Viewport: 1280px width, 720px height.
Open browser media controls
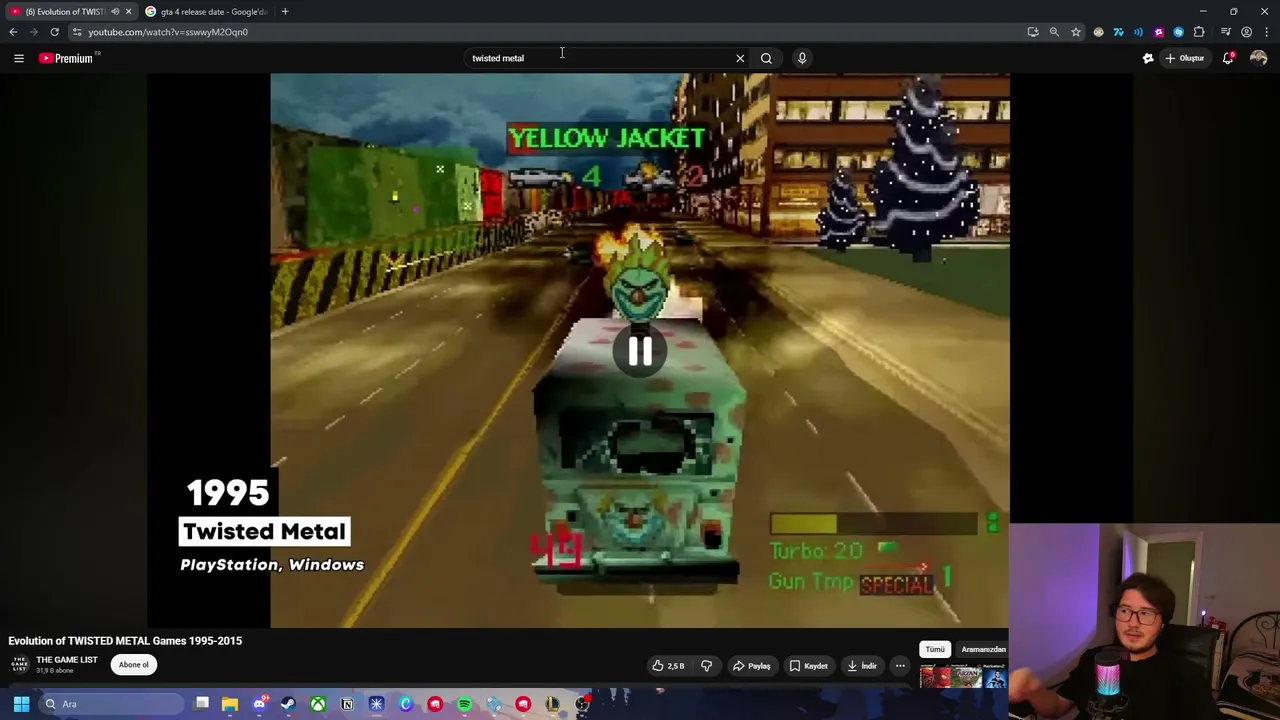[x=1226, y=32]
